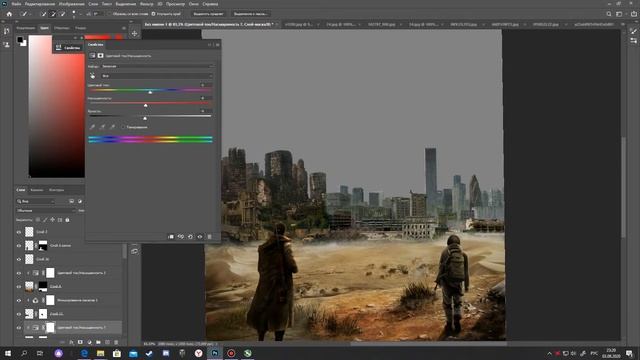Add layer mask in Layers panel

coord(80,342)
